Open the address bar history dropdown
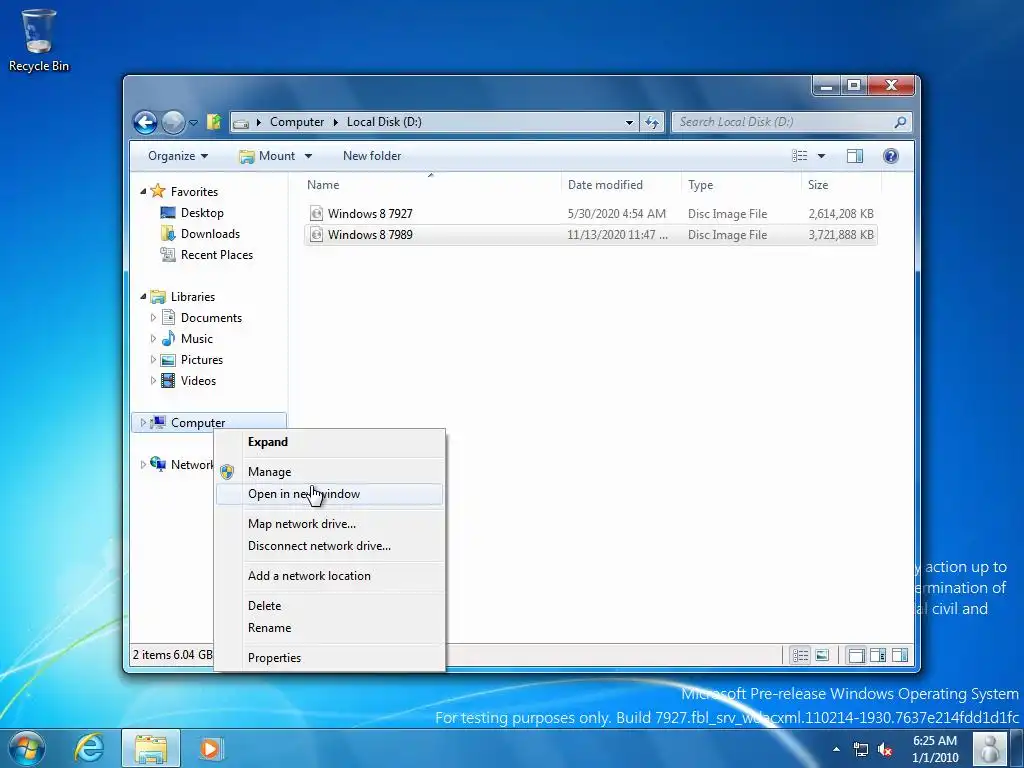This screenshot has width=1024, height=768. pos(629,122)
